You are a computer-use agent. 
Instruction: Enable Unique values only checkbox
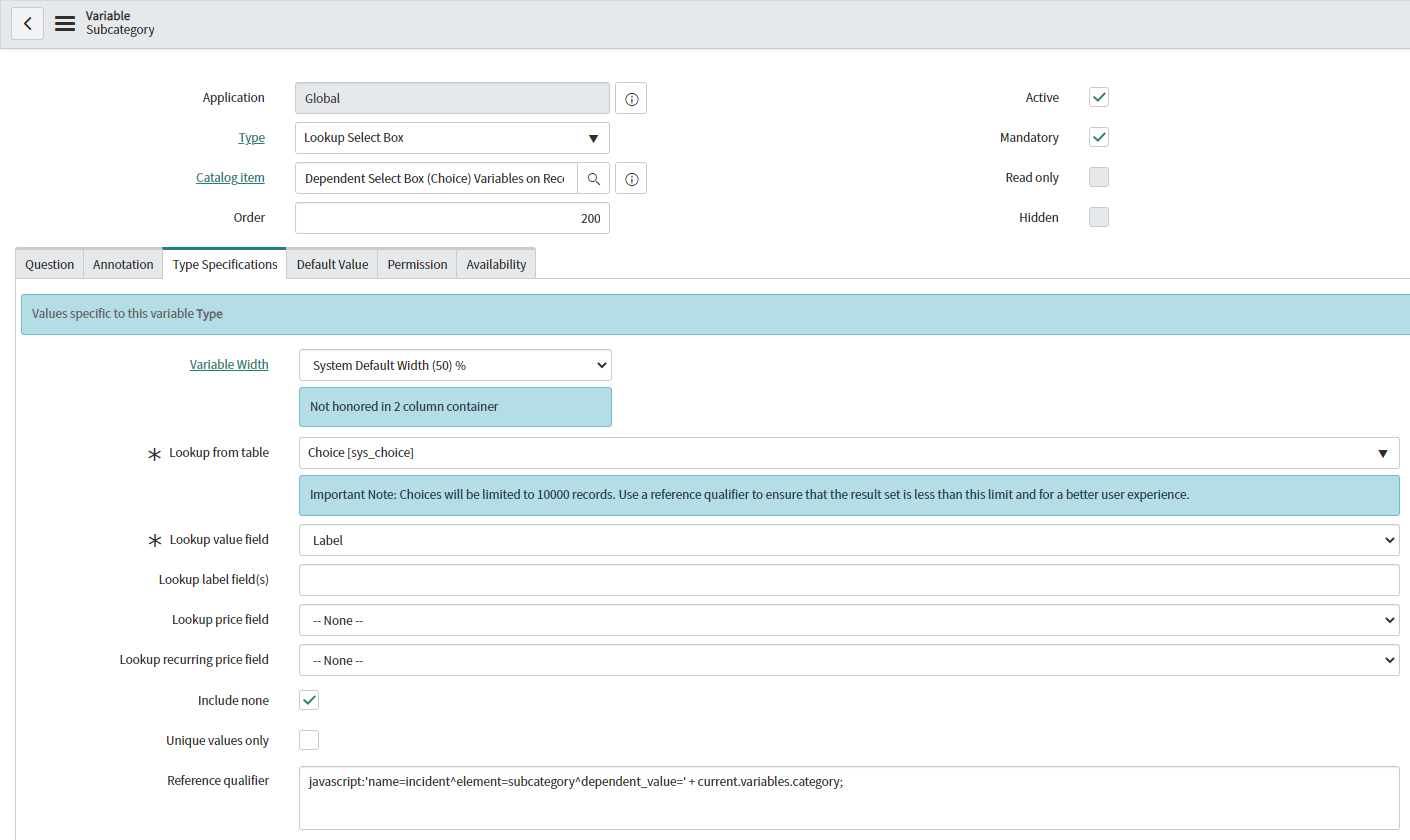click(x=309, y=740)
